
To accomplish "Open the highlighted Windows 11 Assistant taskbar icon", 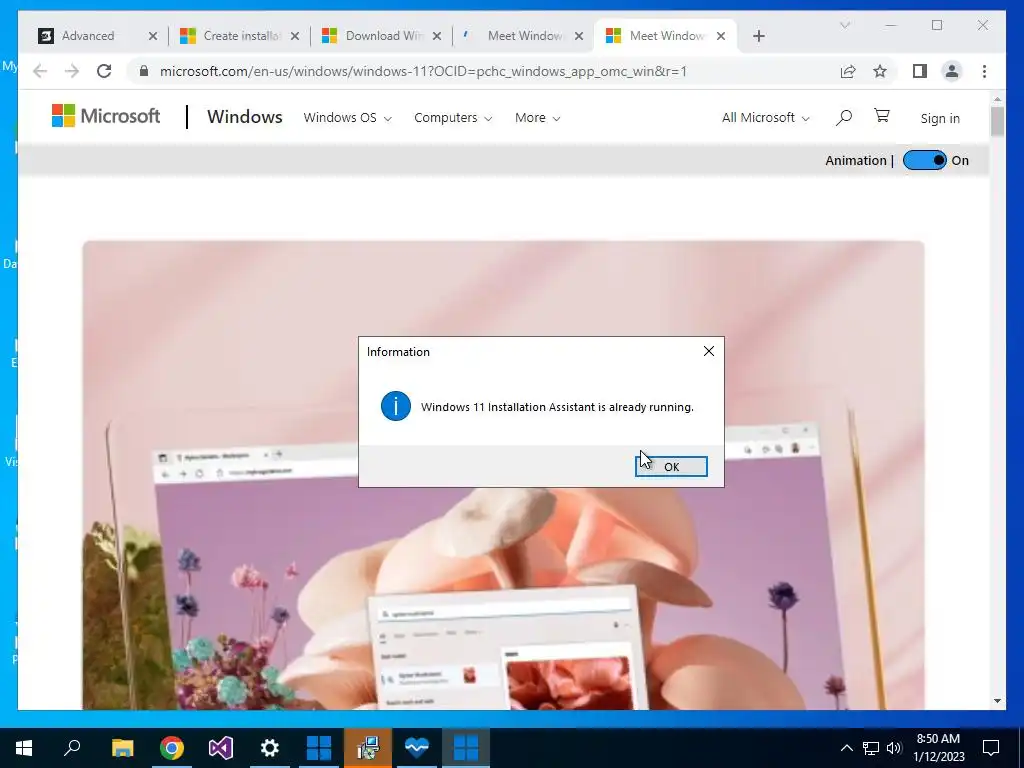I will pyautogui.click(x=466, y=748).
